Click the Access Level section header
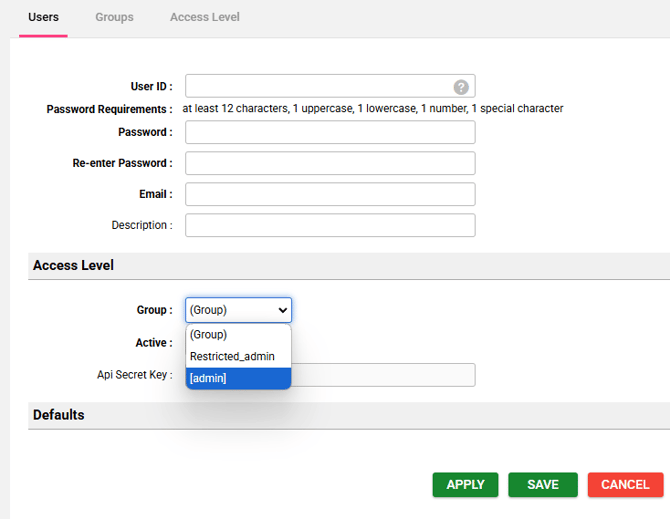 [x=73, y=266]
